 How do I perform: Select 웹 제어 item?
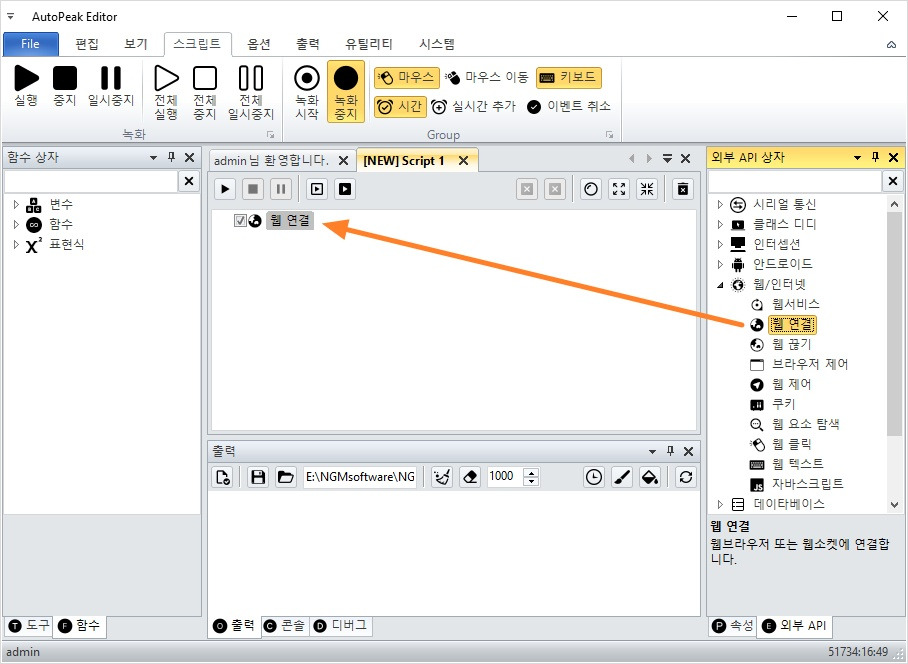(792, 384)
